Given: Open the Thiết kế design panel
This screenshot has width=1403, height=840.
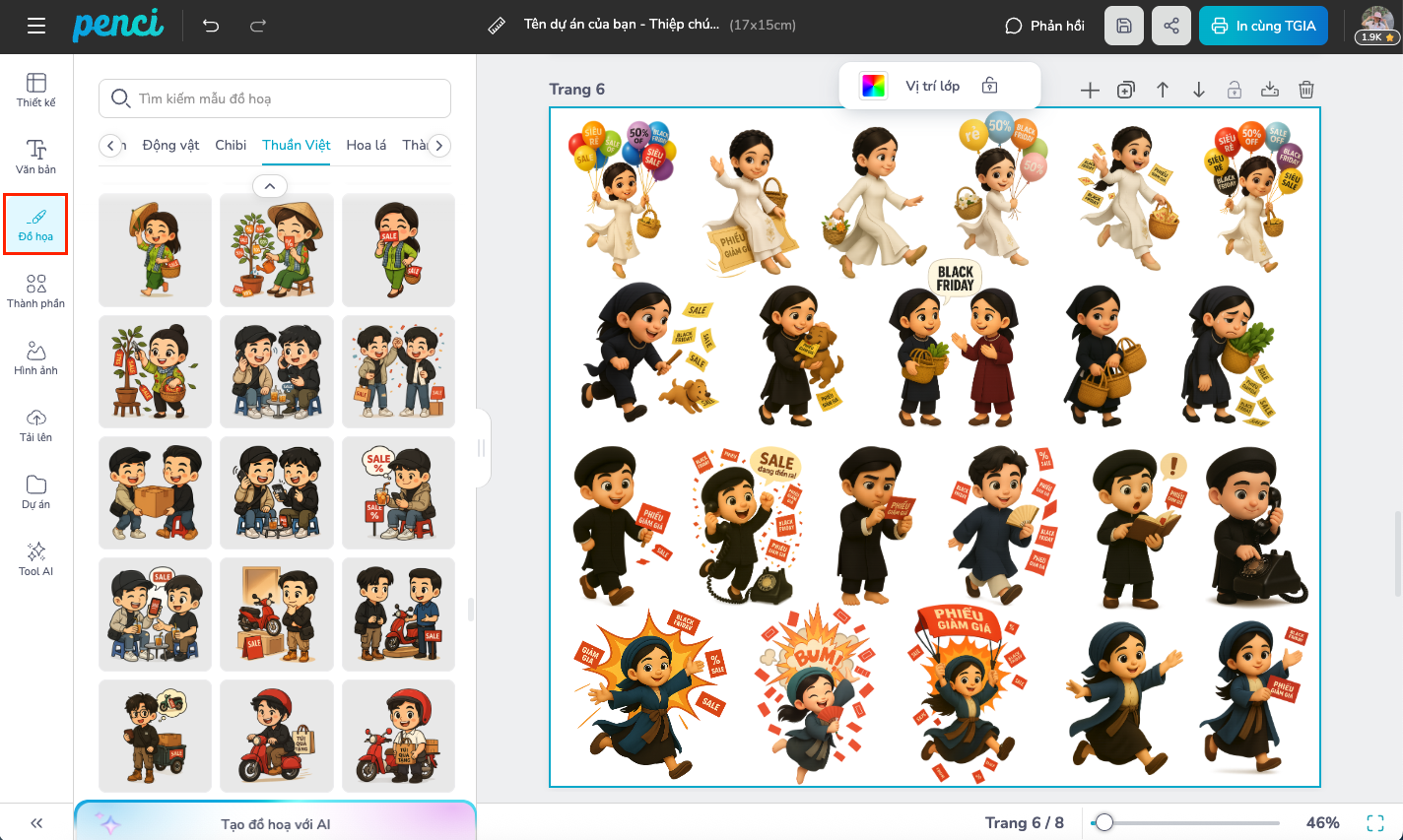Looking at the screenshot, I should coord(36,90).
